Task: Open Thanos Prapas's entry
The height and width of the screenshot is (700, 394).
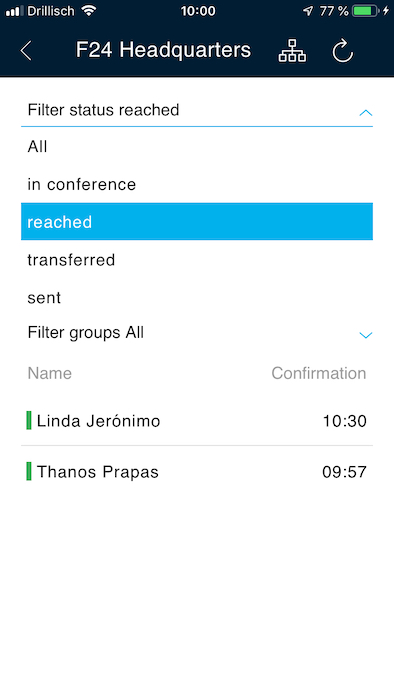Action: tap(197, 471)
